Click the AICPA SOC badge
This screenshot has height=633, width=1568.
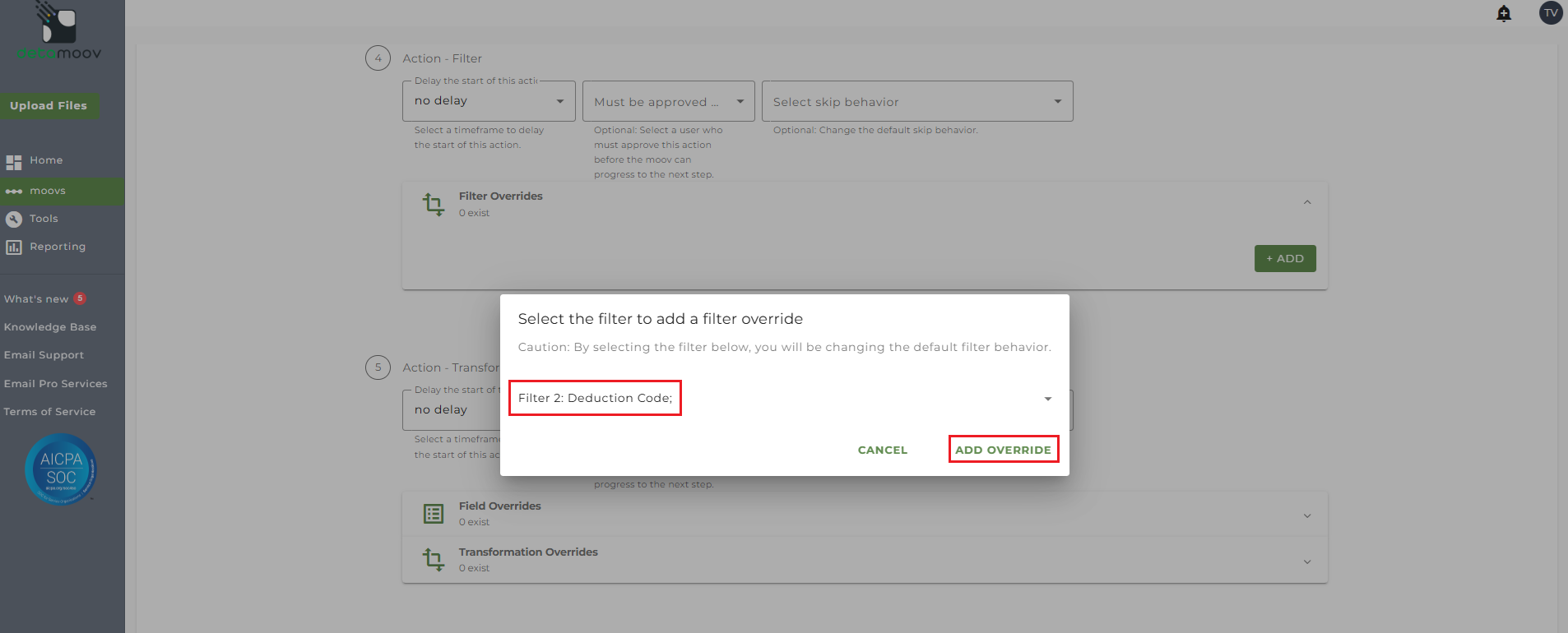61,469
